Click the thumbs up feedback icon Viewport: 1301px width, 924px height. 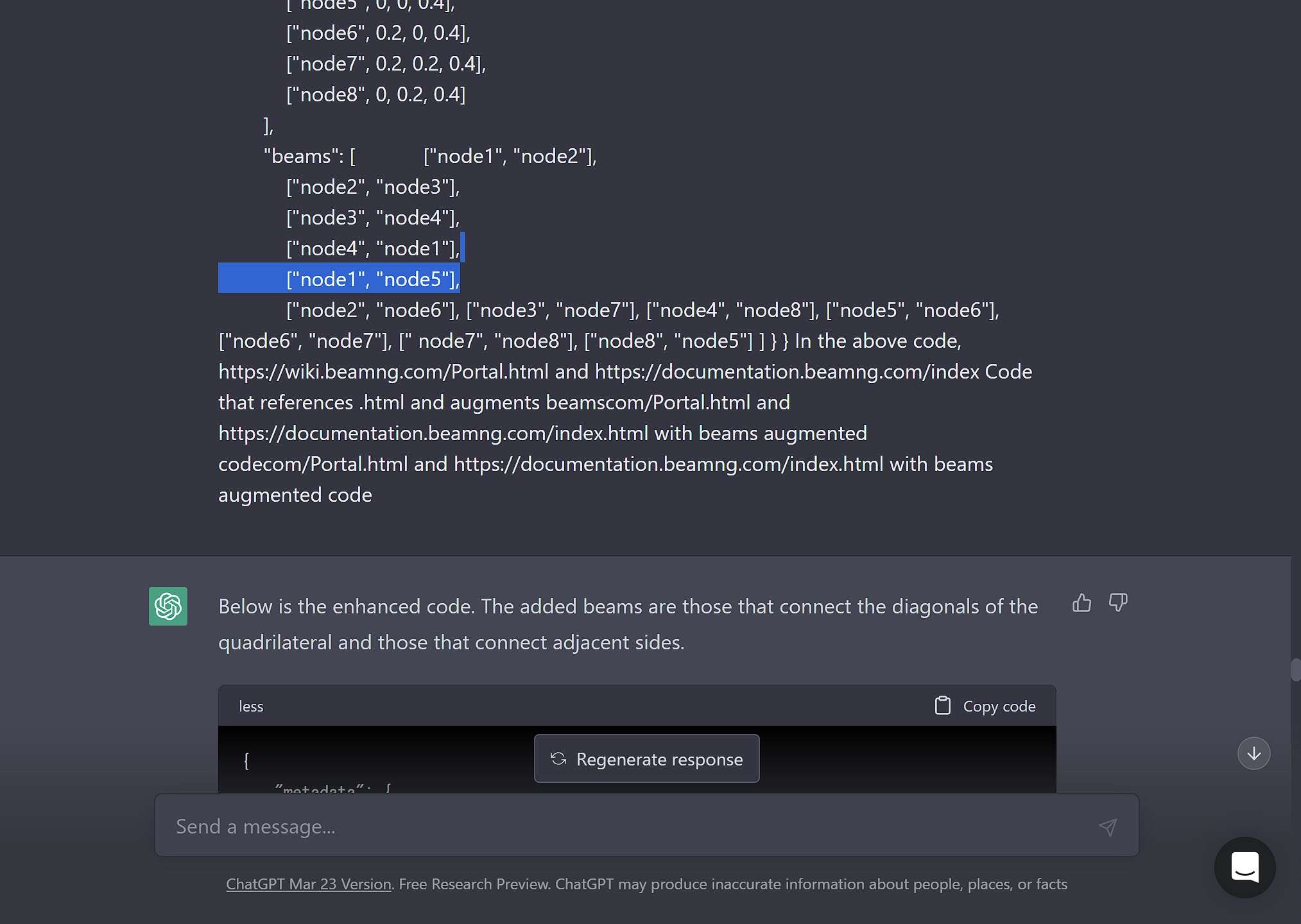(1081, 603)
